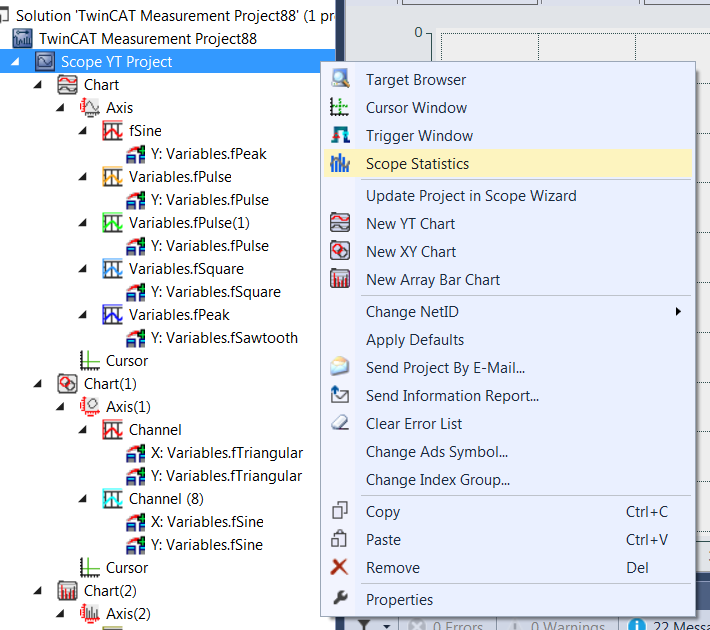Click the YT Chart node icon
This screenshot has width=710, height=630.
point(67,85)
